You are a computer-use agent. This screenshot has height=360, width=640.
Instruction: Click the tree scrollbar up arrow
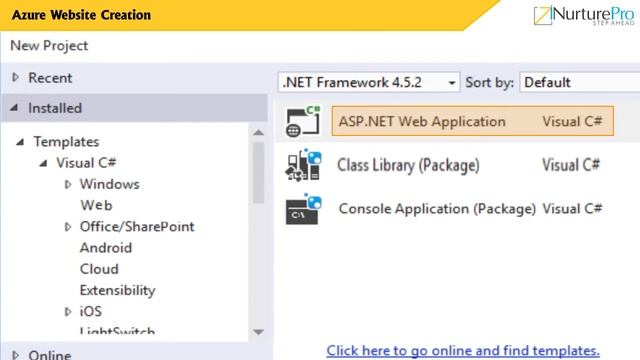tap(258, 133)
